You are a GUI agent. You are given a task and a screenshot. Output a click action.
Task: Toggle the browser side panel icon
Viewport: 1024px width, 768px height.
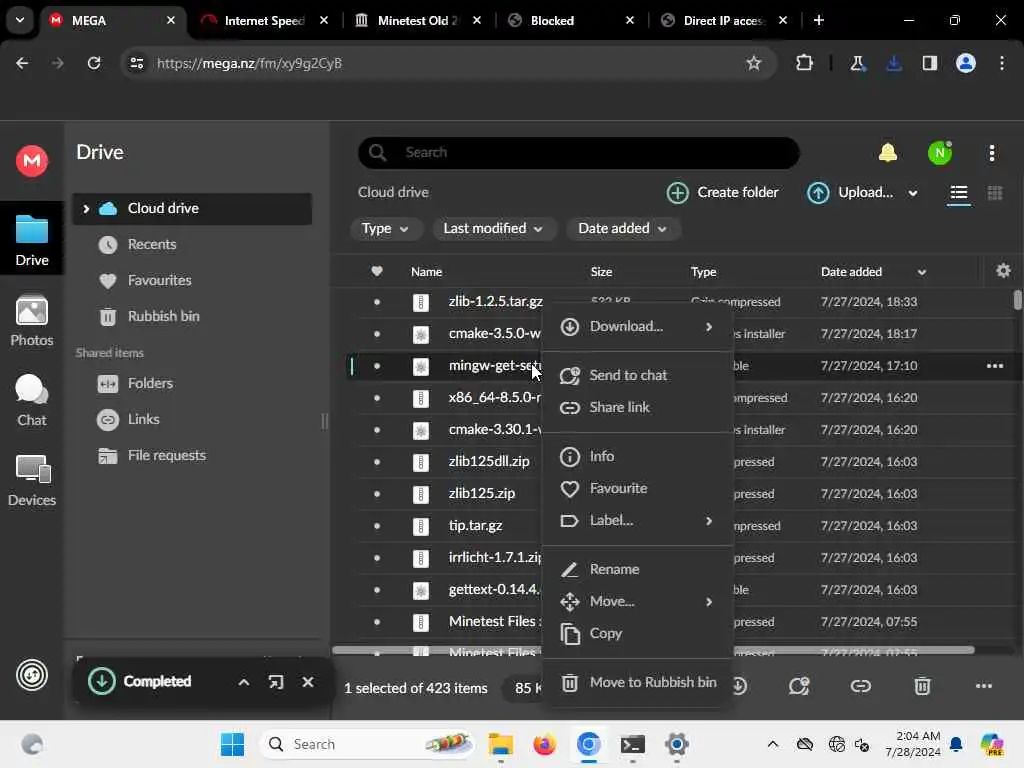pyautogui.click(x=929, y=63)
